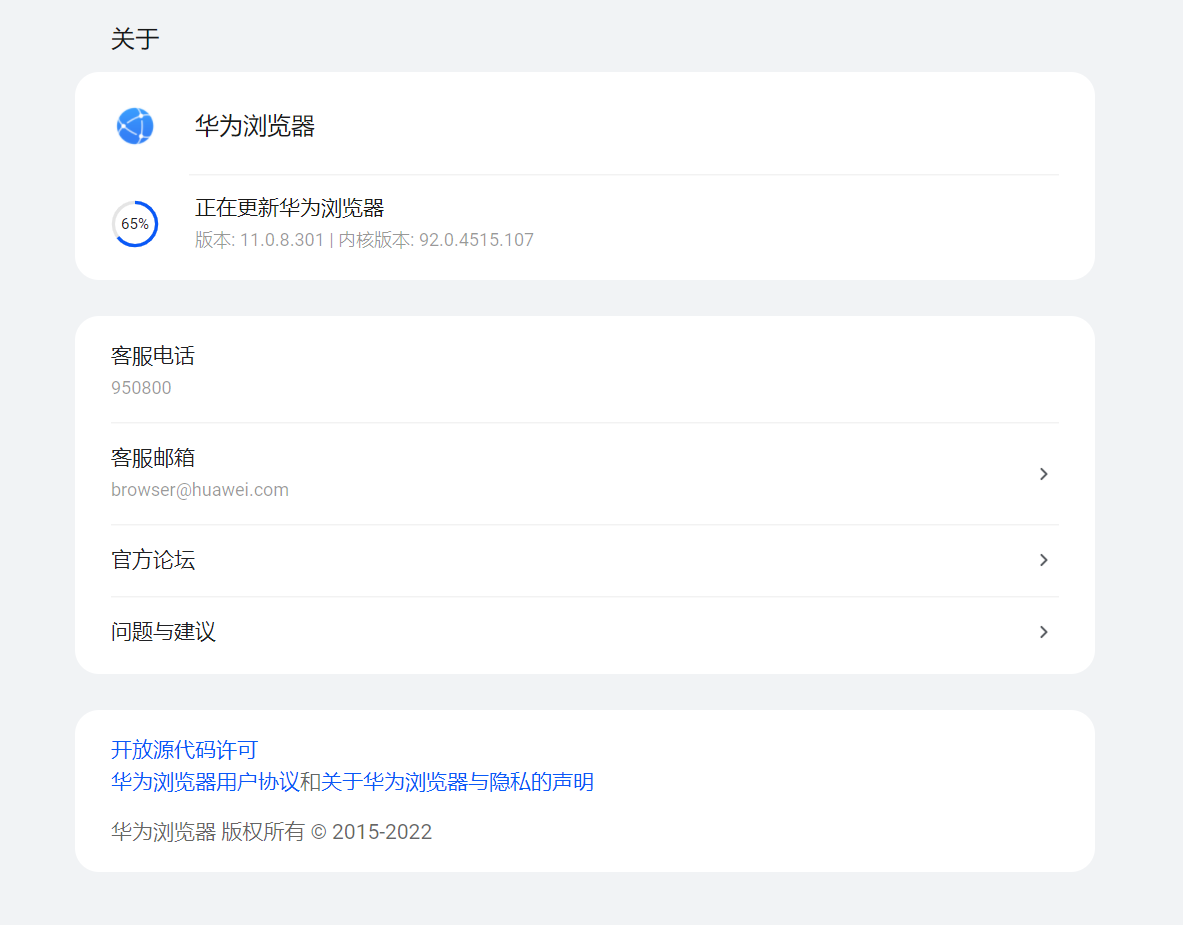Screen dimensions: 1183x925
Task: Click the 官方论坛 list item
Action: (584, 560)
